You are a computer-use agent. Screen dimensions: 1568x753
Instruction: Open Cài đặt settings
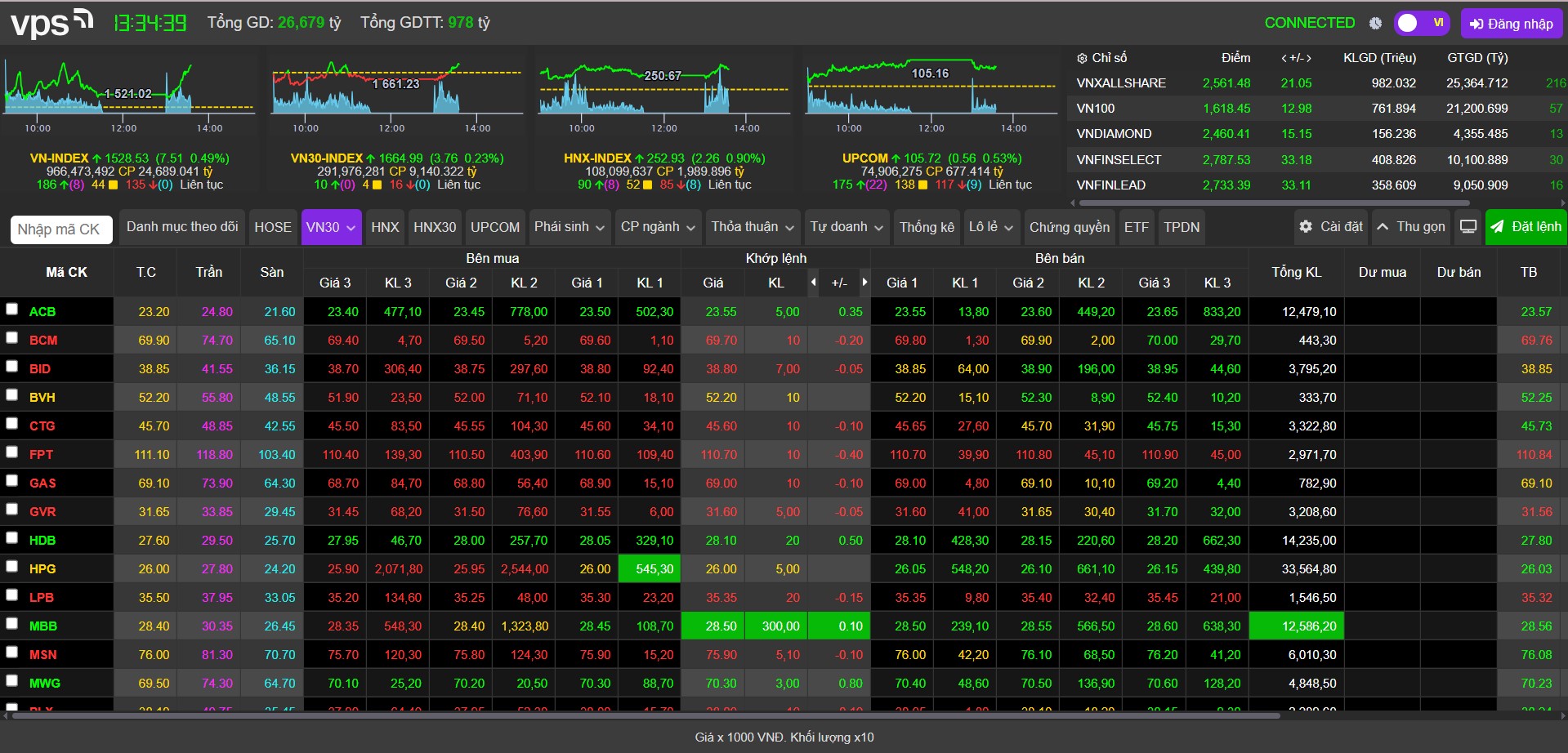(1331, 227)
